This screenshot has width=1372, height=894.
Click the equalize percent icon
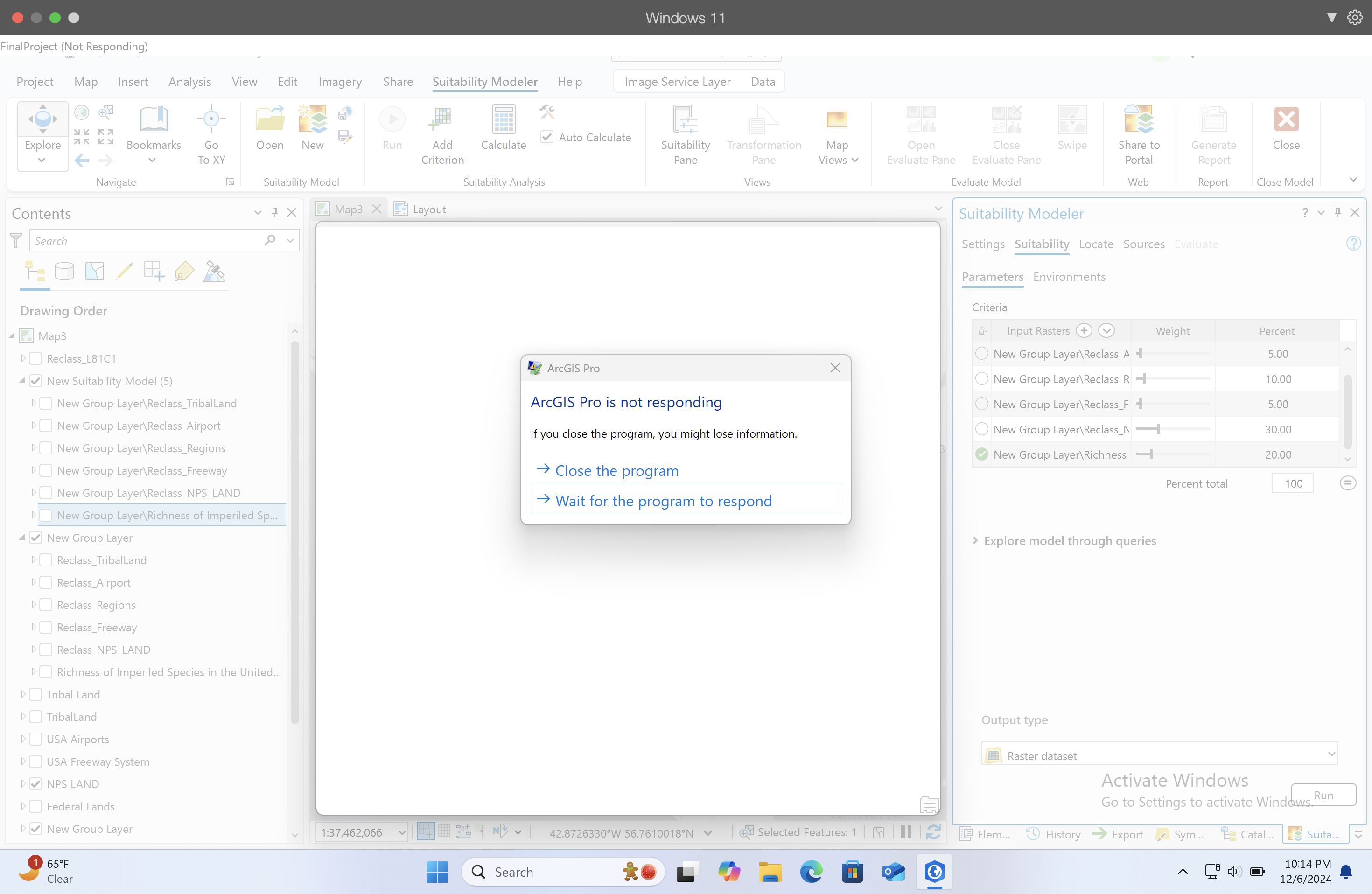click(1347, 483)
